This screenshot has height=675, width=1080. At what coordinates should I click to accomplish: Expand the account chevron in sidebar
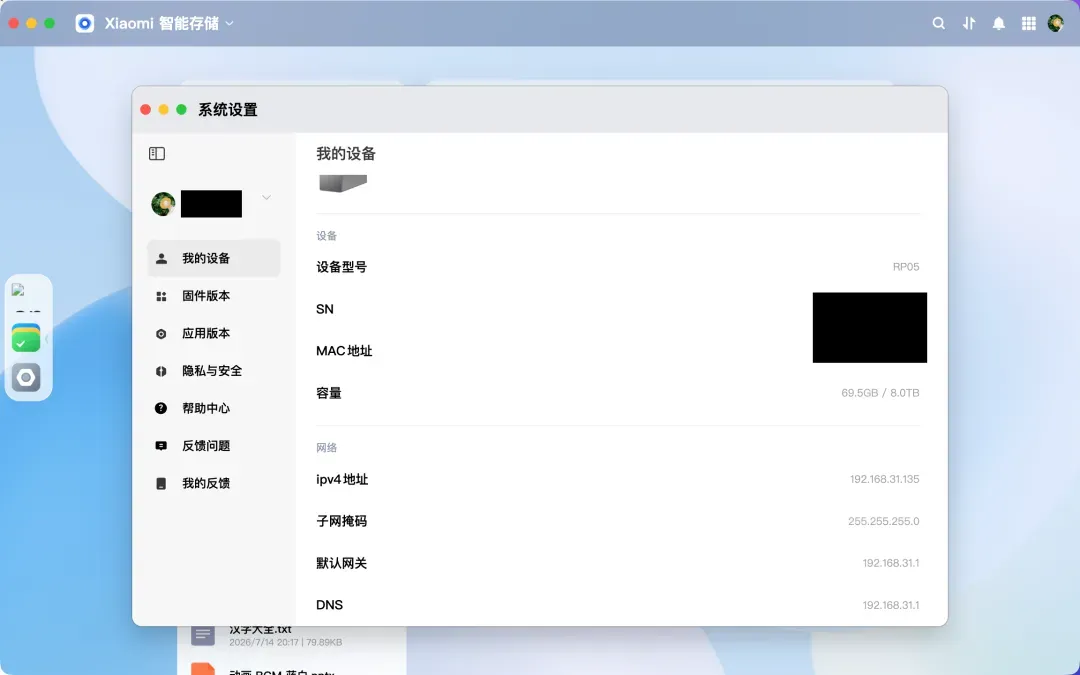point(266,198)
